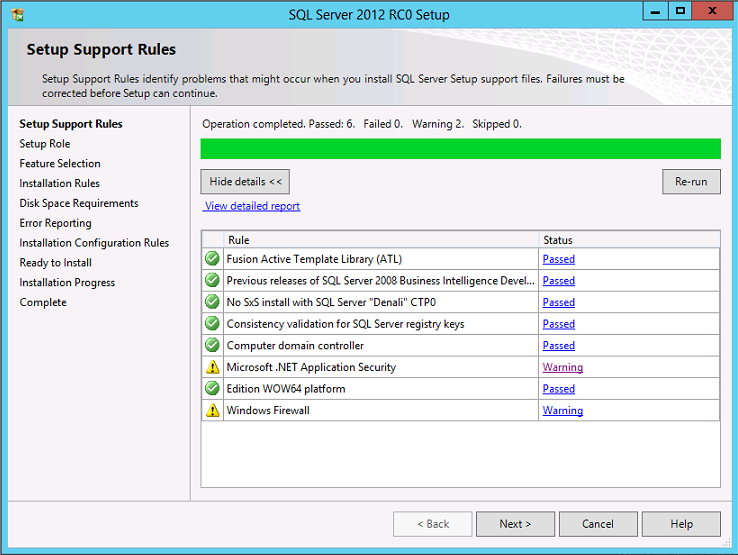Open Help for the setup wizard
Image resolution: width=738 pixels, height=555 pixels.
pos(681,524)
